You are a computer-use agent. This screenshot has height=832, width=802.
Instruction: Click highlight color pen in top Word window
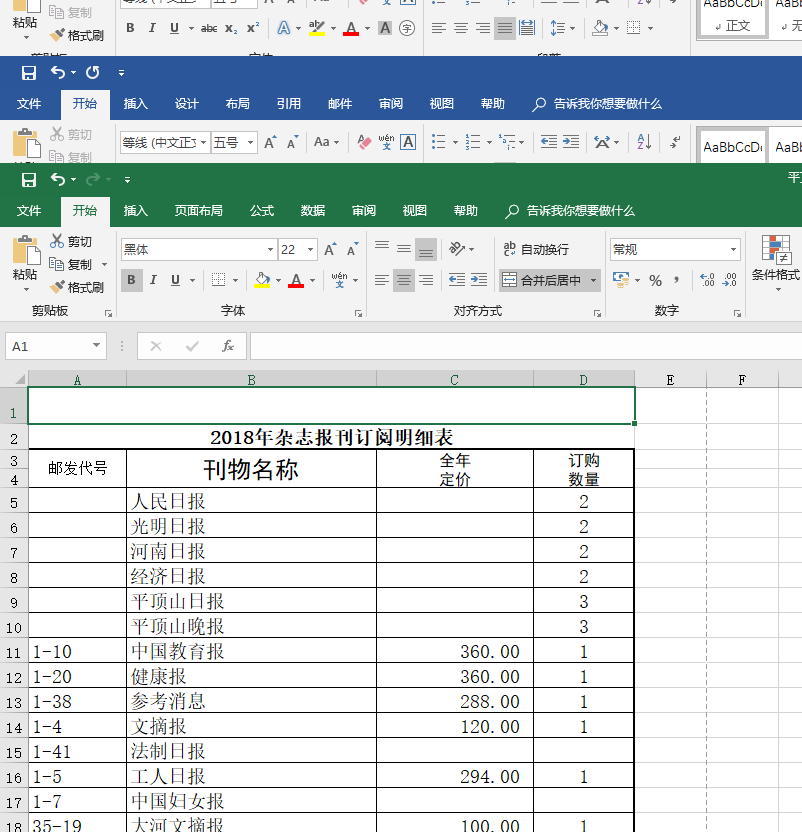316,28
